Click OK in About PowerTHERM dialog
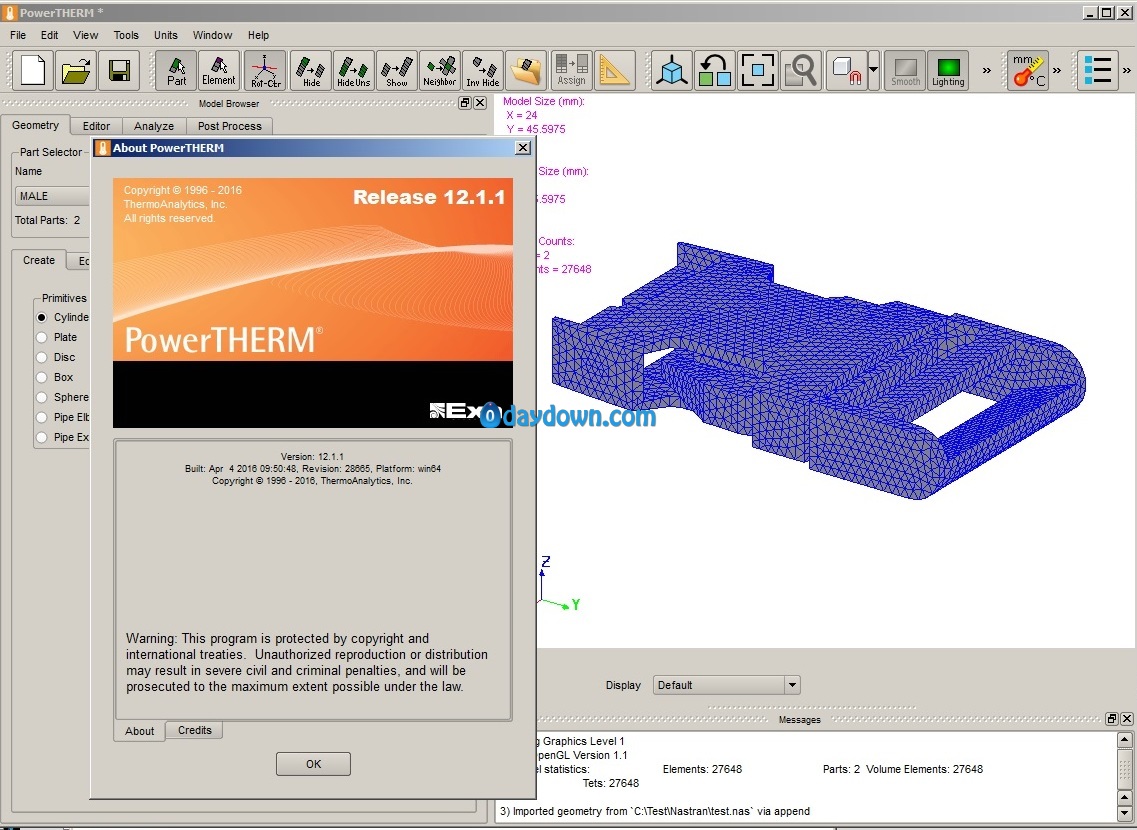This screenshot has height=830, width=1137. pos(313,764)
